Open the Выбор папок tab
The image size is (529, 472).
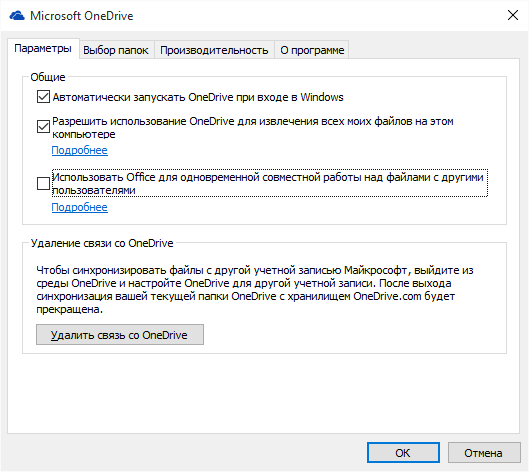point(116,50)
